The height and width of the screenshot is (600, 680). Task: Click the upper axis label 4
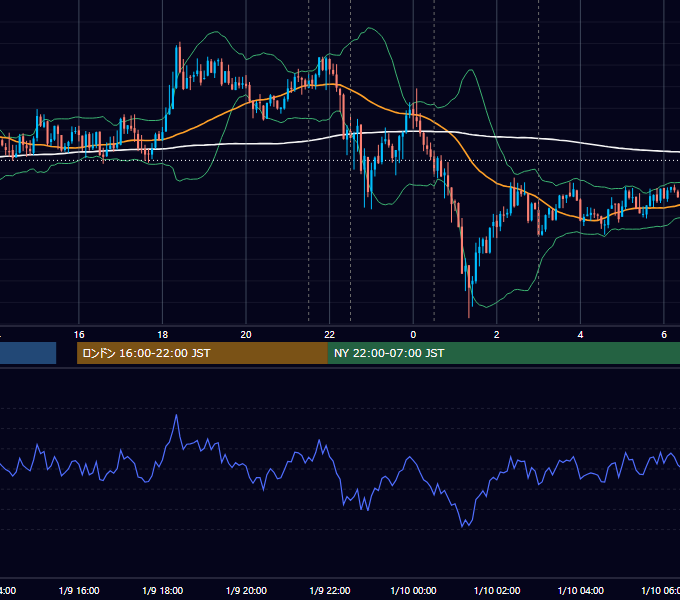pyautogui.click(x=580, y=335)
